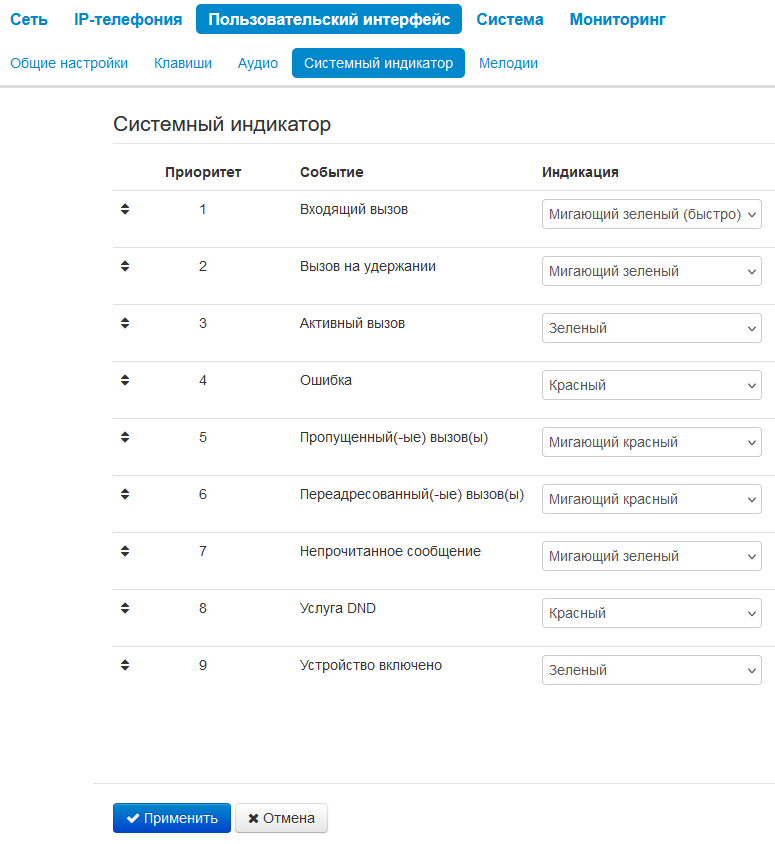The image size is (775, 844).
Task: Open the Клавиши tab
Action: click(x=183, y=63)
